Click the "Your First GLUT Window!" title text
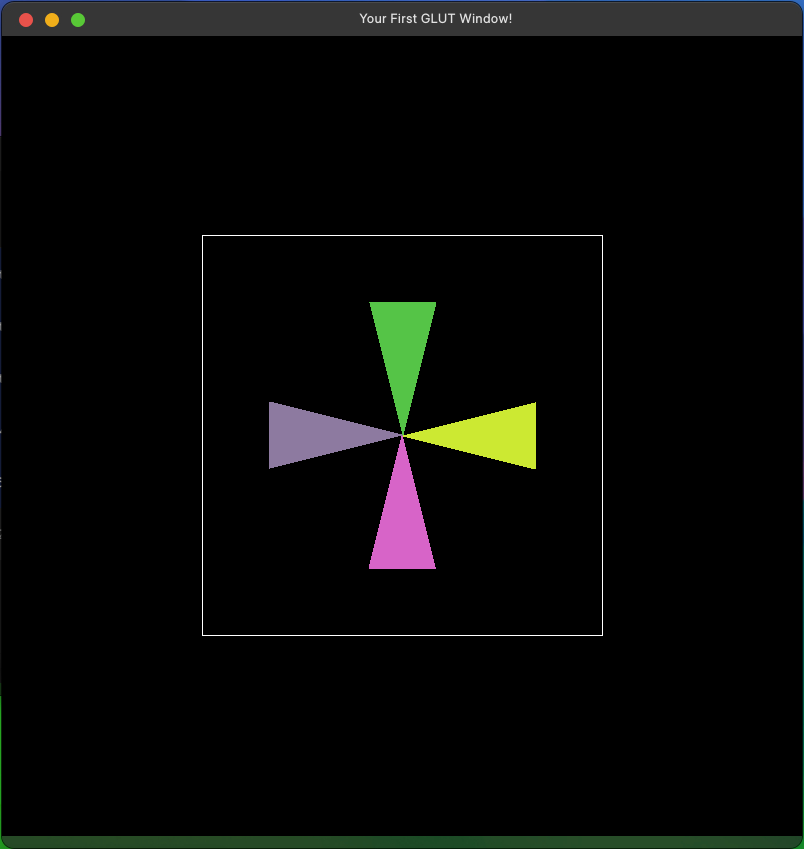The width and height of the screenshot is (804, 849). coord(435,19)
